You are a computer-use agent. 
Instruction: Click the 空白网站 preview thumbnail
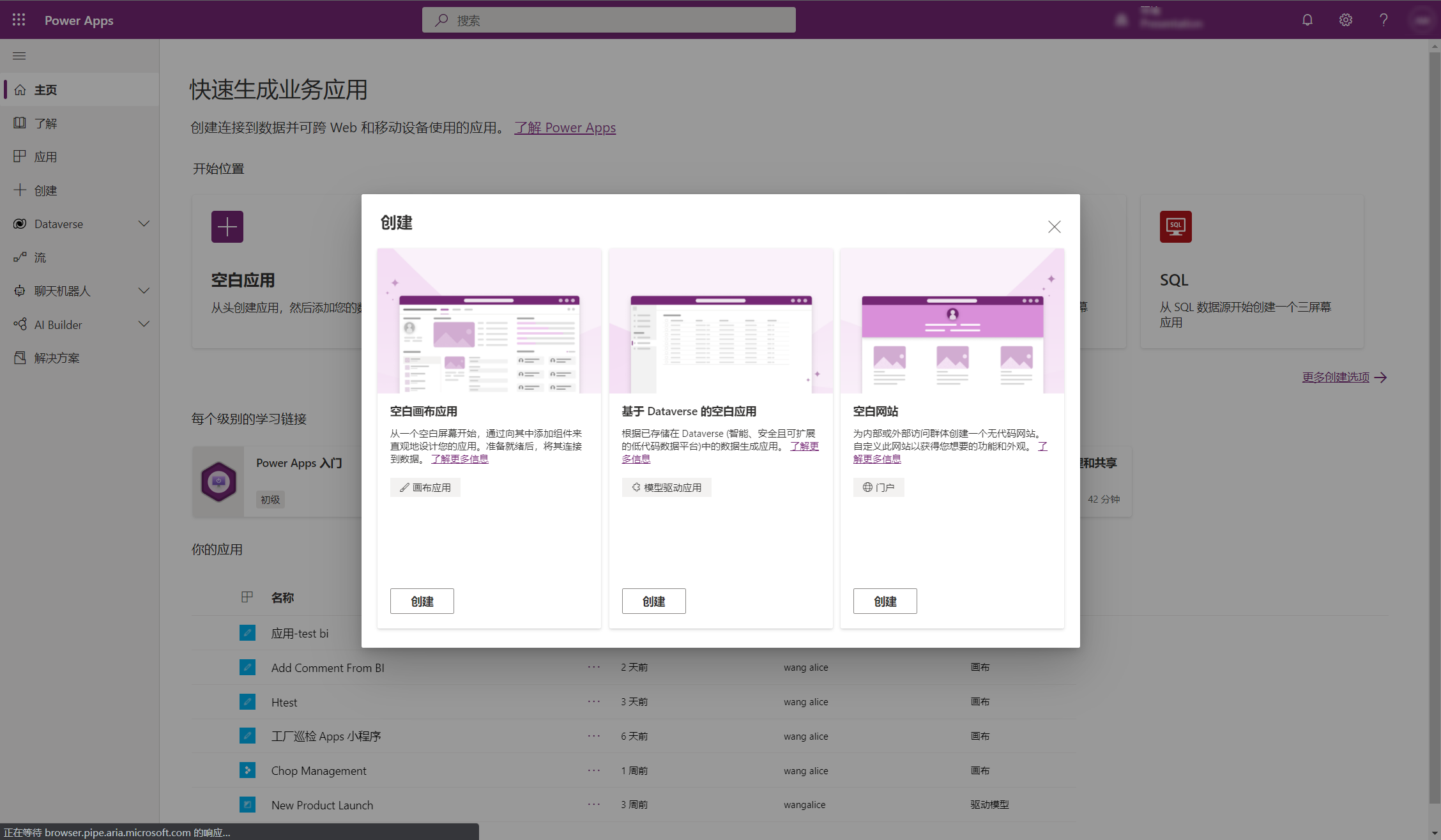coord(952,321)
